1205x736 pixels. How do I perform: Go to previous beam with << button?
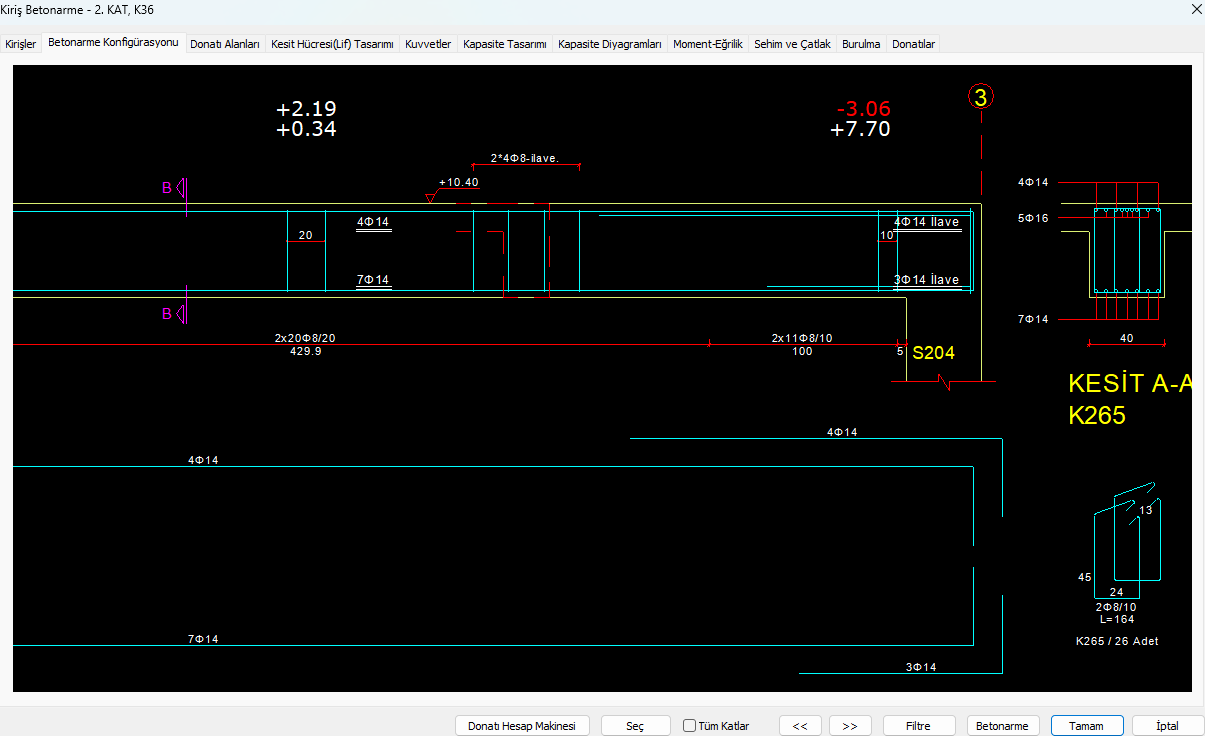(800, 726)
